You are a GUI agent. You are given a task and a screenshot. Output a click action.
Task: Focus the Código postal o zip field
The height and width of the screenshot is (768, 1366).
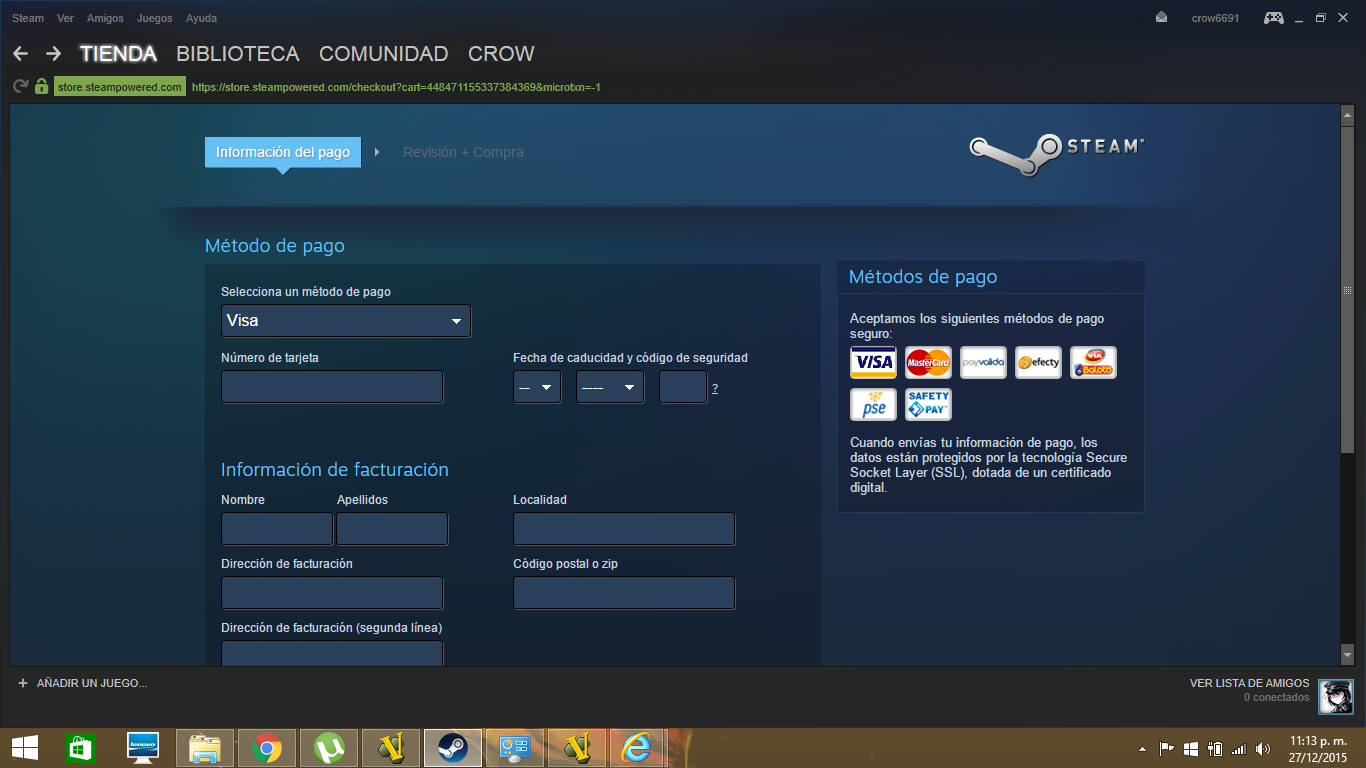tap(624, 593)
